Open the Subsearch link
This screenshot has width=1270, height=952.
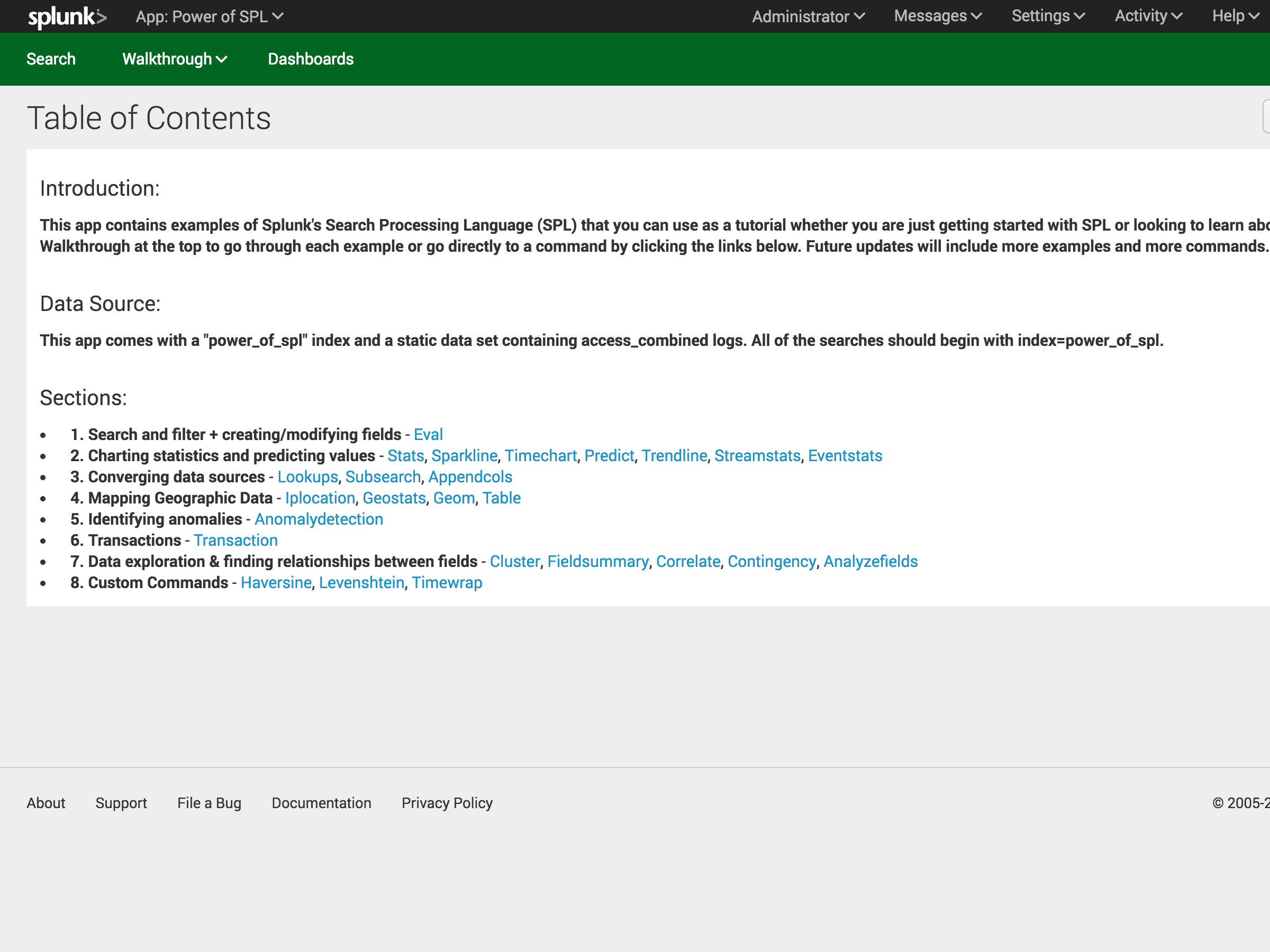click(383, 477)
